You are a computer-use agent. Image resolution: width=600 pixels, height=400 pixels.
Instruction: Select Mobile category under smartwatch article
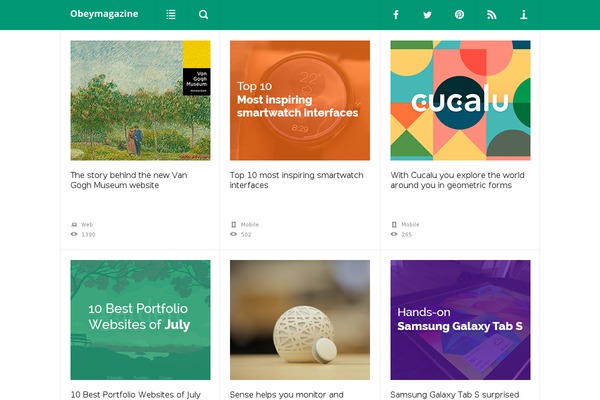(x=249, y=225)
